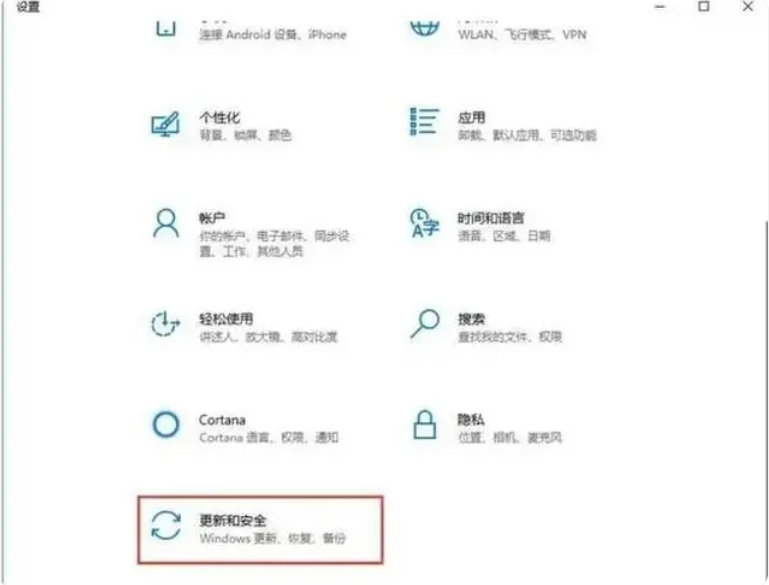Open the Cortana circle icon
769x585 pixels.
(166, 425)
